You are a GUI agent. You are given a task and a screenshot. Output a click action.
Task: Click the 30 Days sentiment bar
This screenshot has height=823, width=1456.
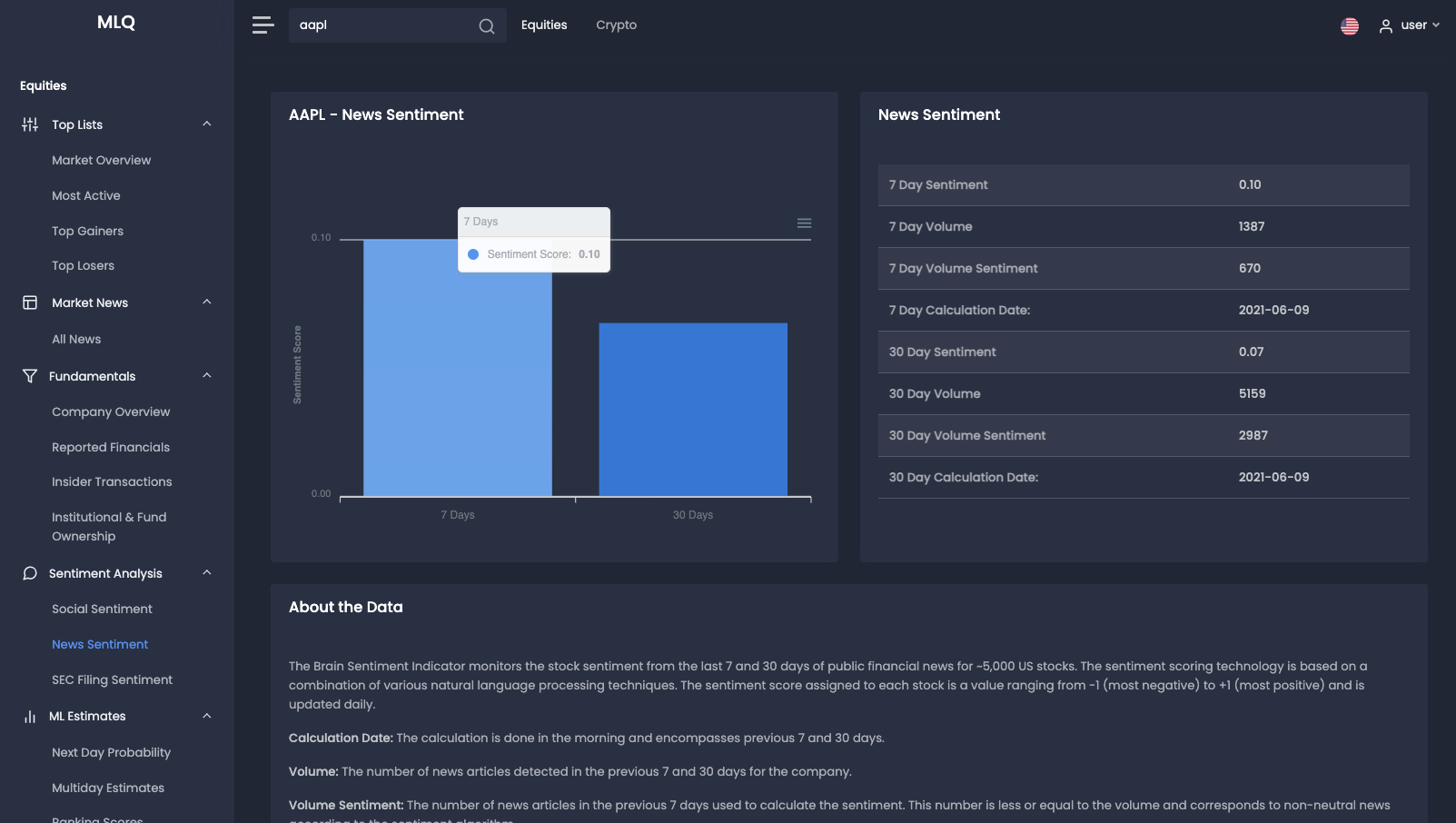[x=693, y=410]
